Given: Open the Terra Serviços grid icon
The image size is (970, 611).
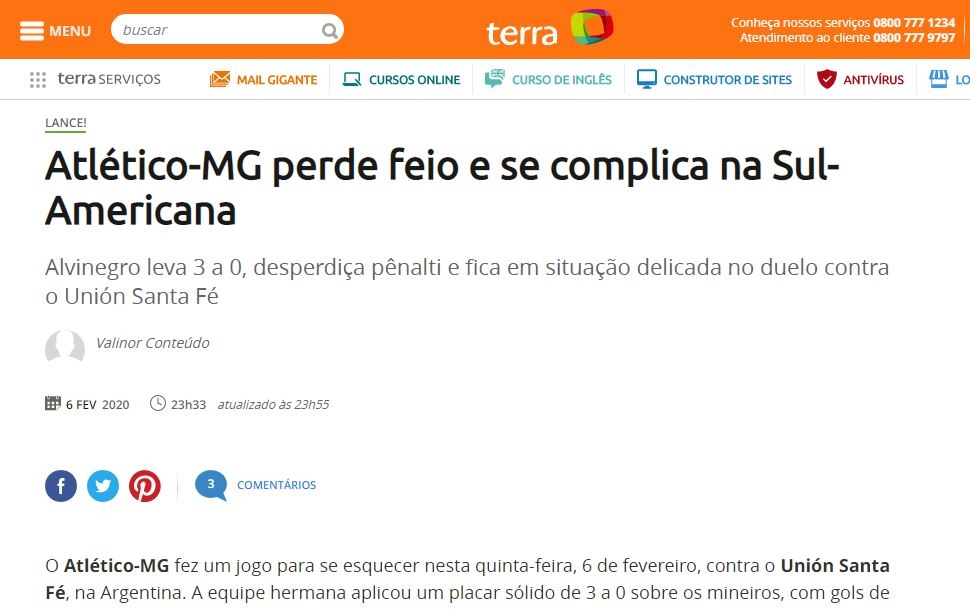Looking at the screenshot, I should coord(38,80).
